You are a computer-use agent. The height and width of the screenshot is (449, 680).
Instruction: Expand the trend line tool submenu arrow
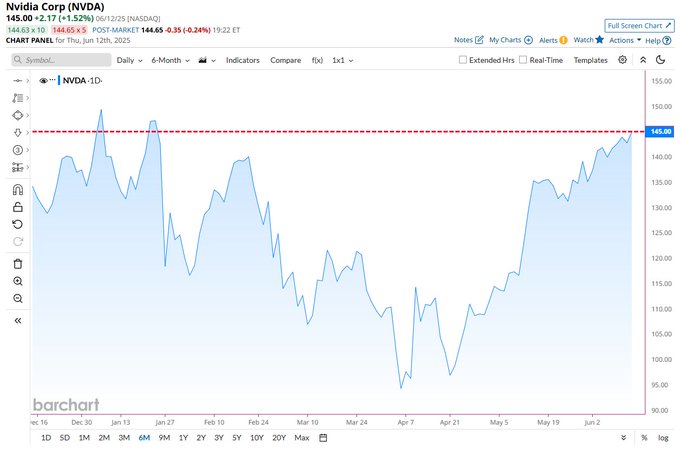tap(27, 81)
